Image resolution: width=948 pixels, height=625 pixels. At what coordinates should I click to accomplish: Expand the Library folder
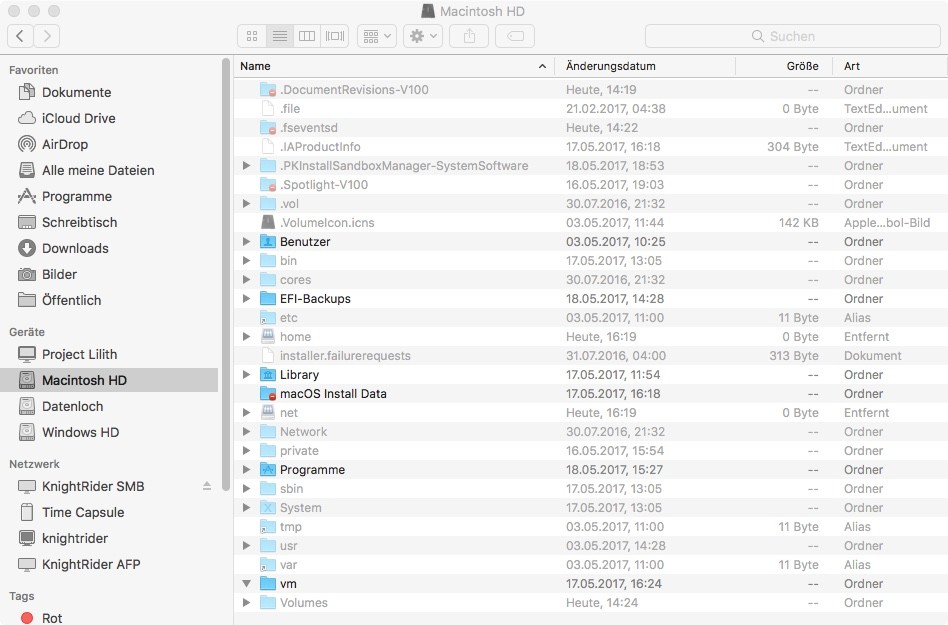click(x=246, y=375)
